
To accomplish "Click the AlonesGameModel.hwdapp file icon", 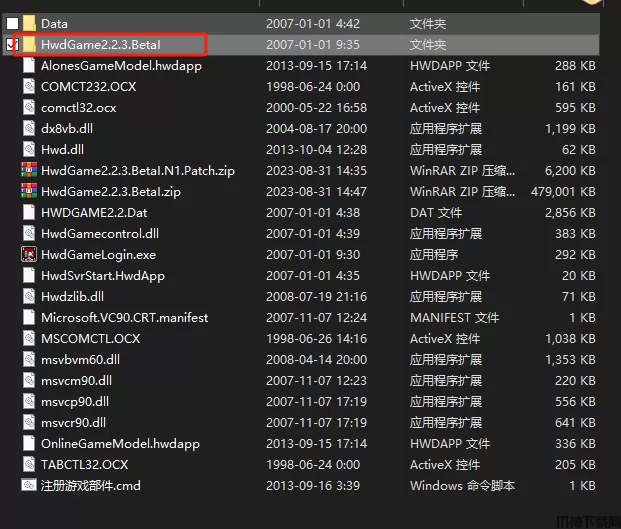I will (x=29, y=65).
